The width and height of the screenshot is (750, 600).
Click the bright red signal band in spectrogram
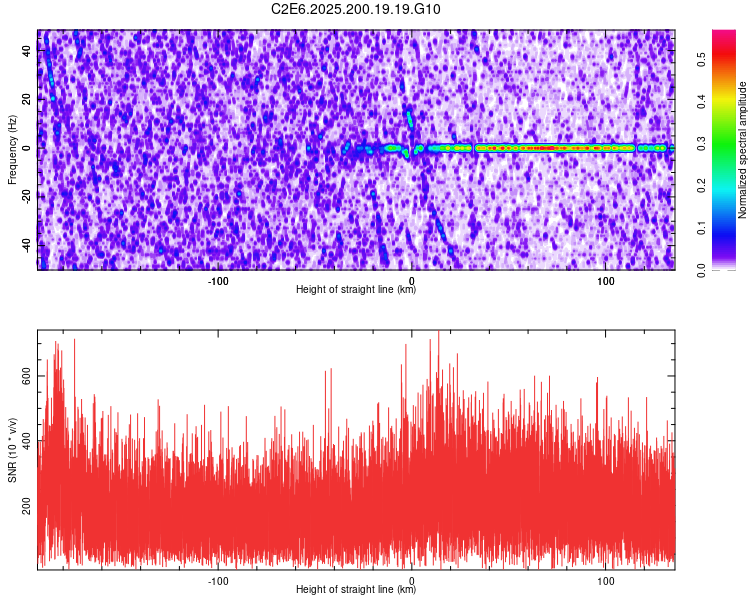coord(555,148)
